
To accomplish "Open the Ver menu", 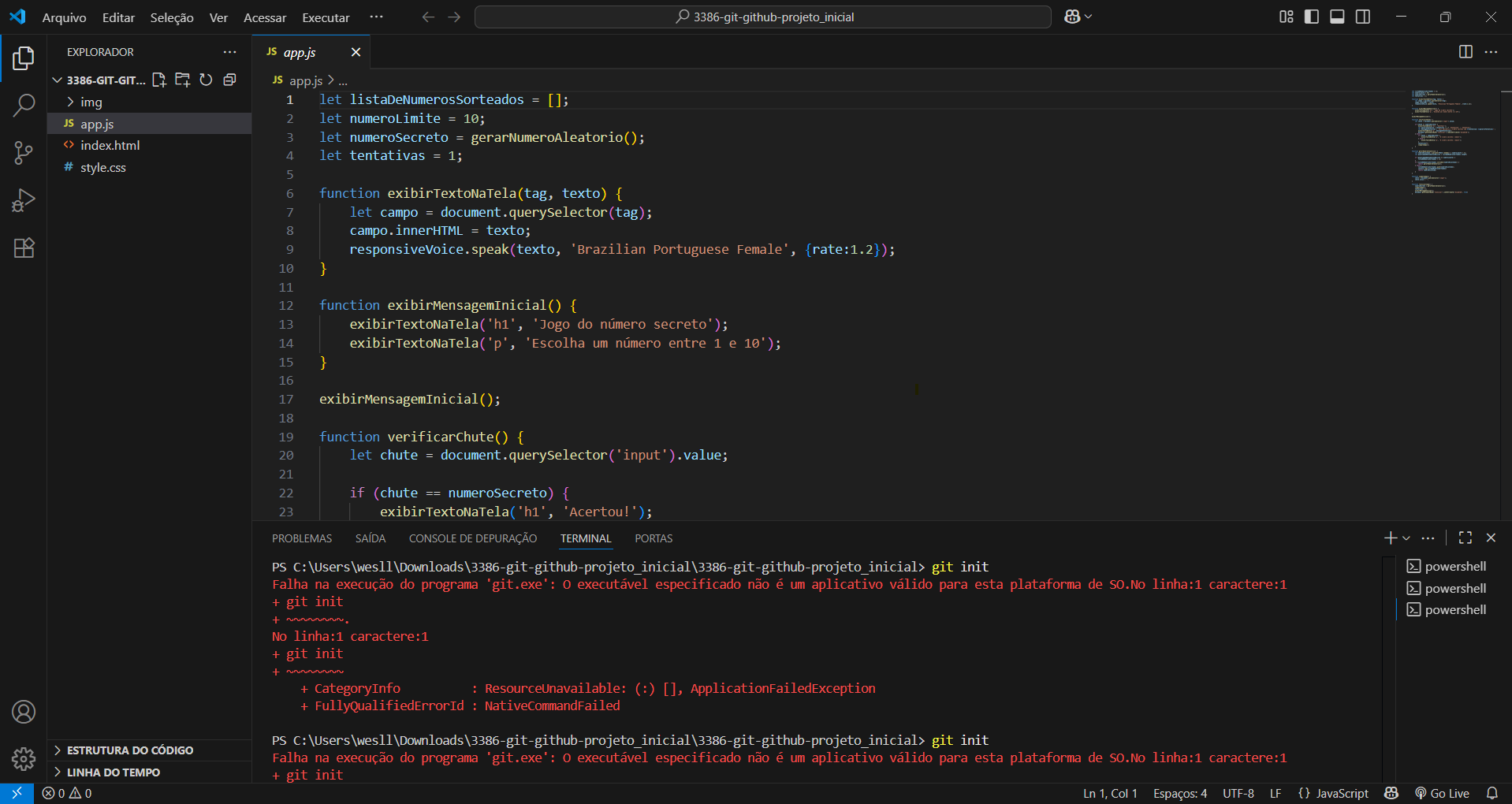I will [218, 17].
